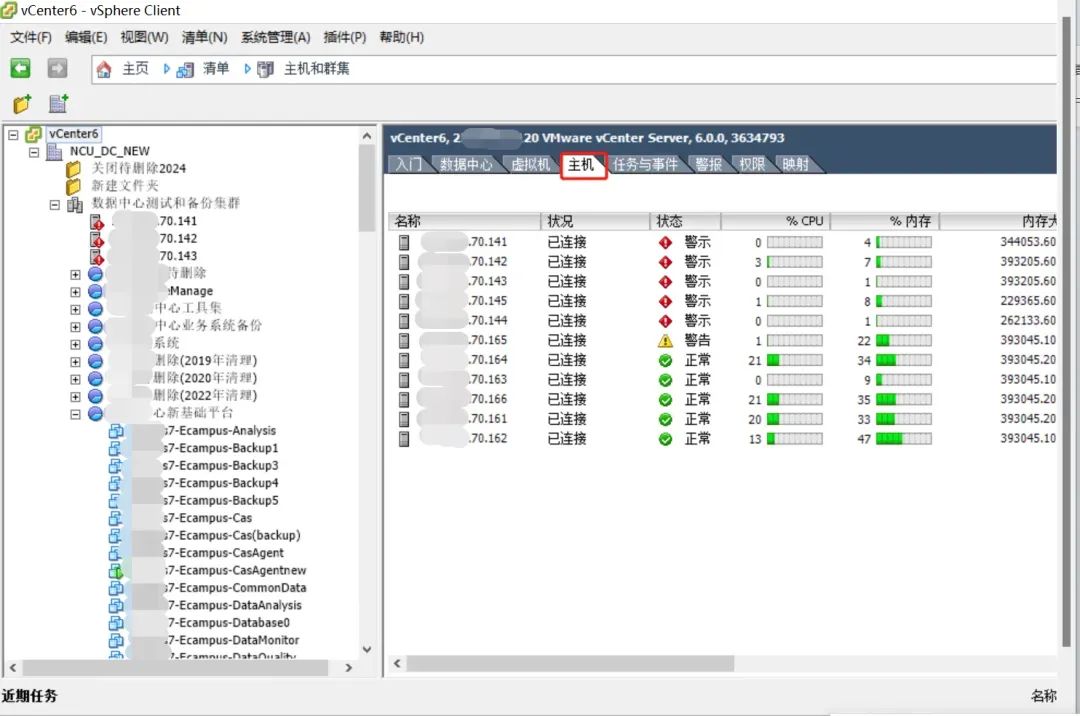Expand the 中心业务系统备份 resource pool
This screenshot has height=716, width=1080.
pos(75,326)
